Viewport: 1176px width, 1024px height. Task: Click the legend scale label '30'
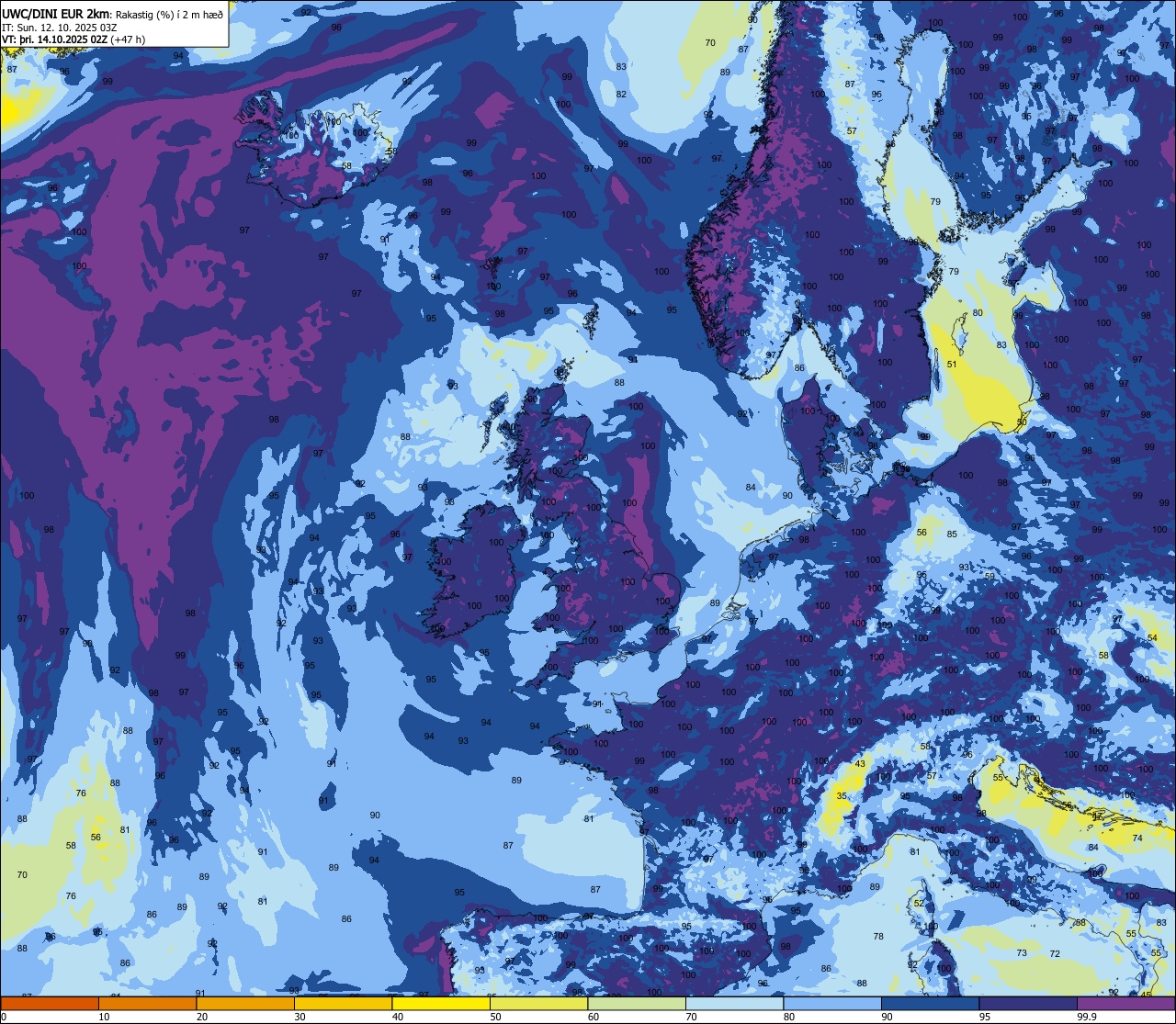[x=300, y=1017]
